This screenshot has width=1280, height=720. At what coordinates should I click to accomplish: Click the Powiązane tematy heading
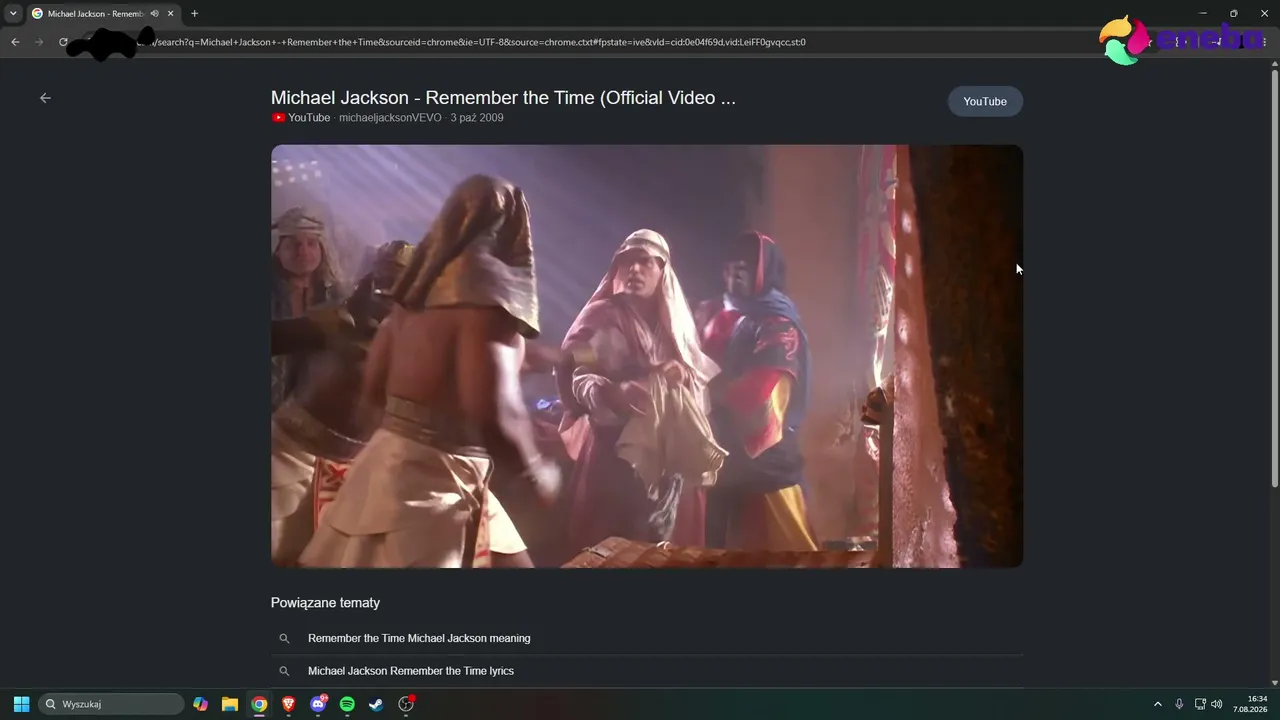pyautogui.click(x=325, y=603)
